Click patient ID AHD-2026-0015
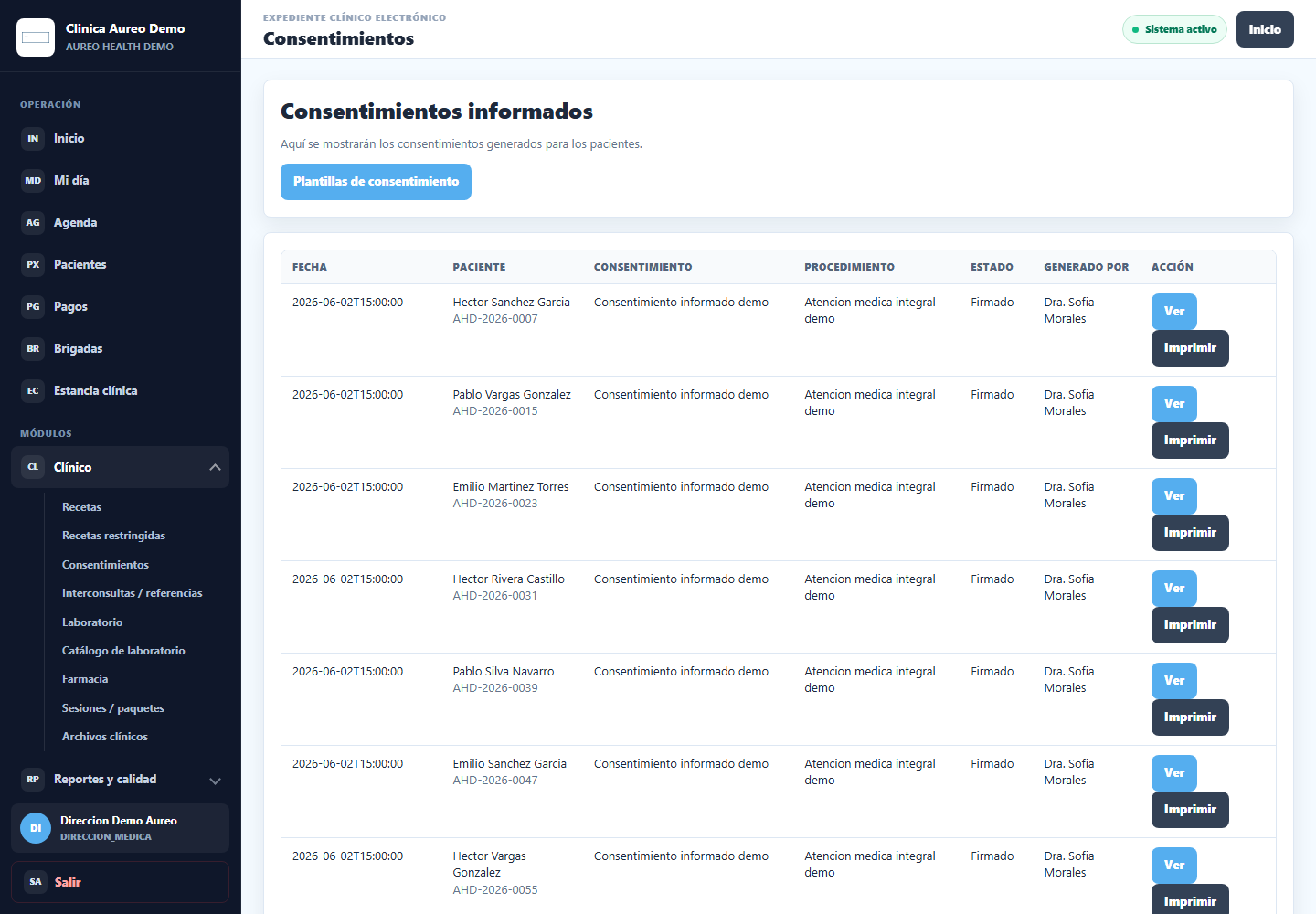This screenshot has height=914, width=1316. 495,411
